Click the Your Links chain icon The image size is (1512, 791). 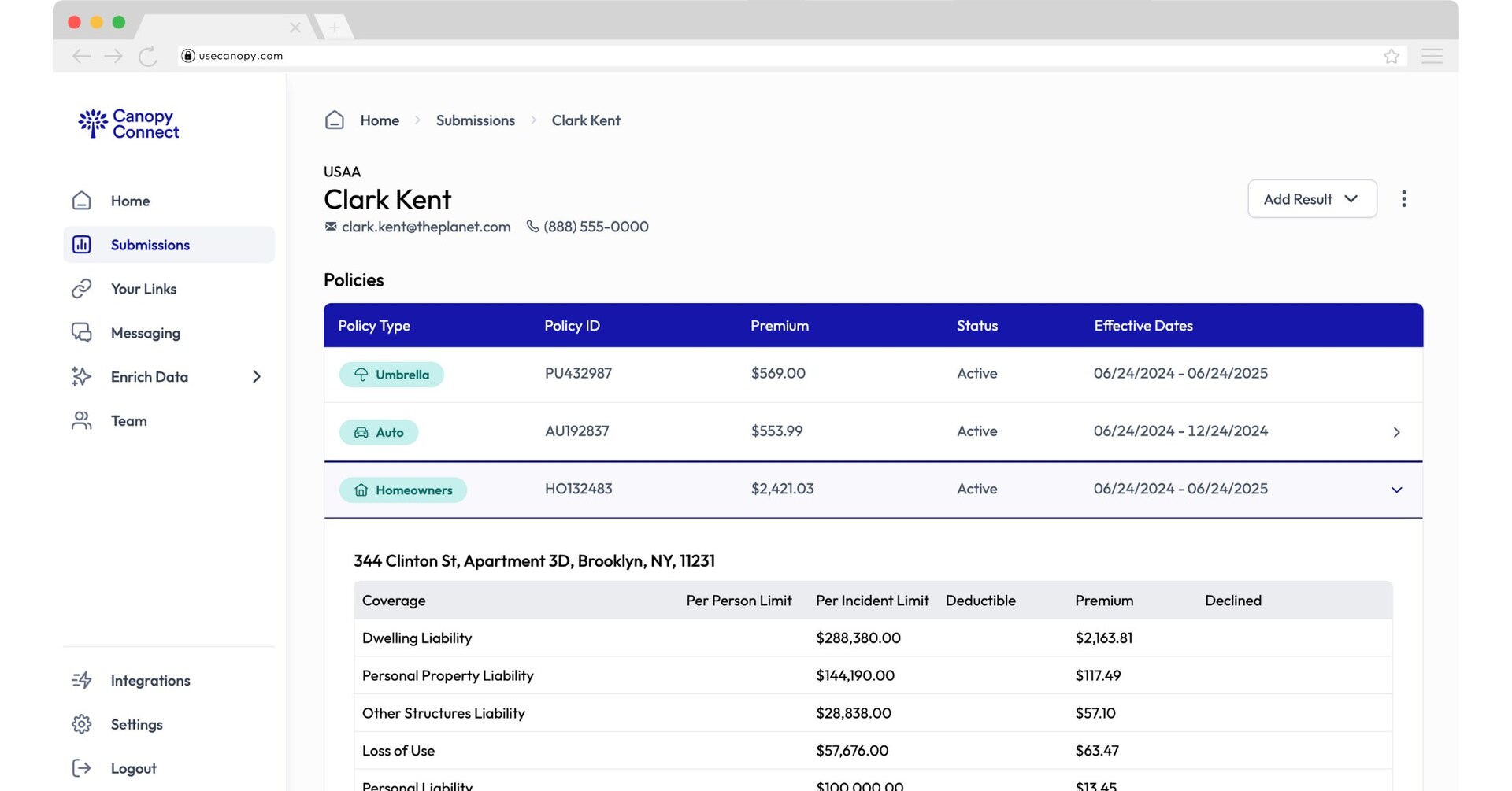pyautogui.click(x=82, y=289)
